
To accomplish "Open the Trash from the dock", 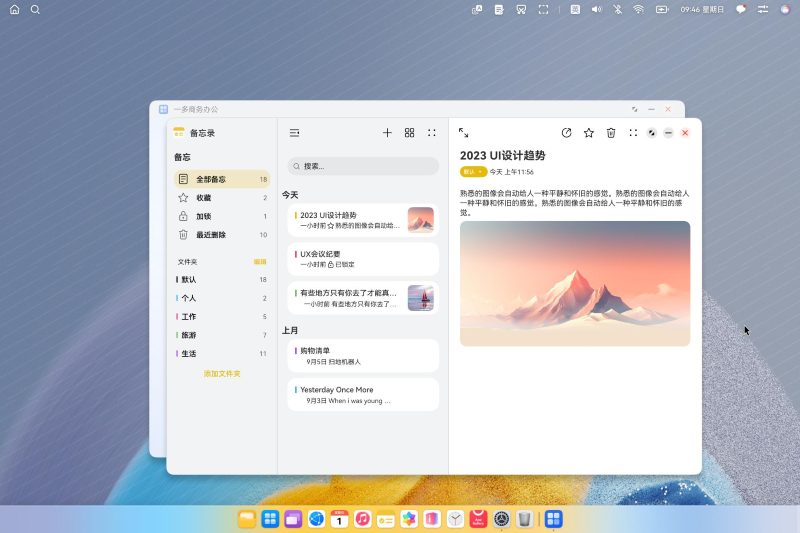I will click(x=524, y=519).
